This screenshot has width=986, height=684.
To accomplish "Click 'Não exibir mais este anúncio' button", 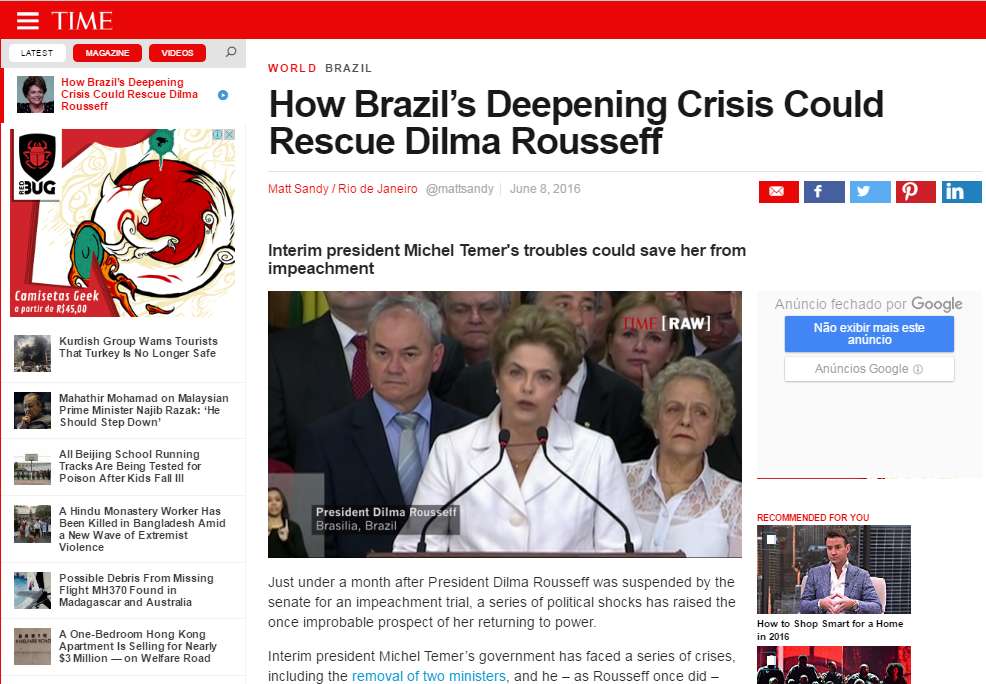I will pyautogui.click(x=869, y=334).
